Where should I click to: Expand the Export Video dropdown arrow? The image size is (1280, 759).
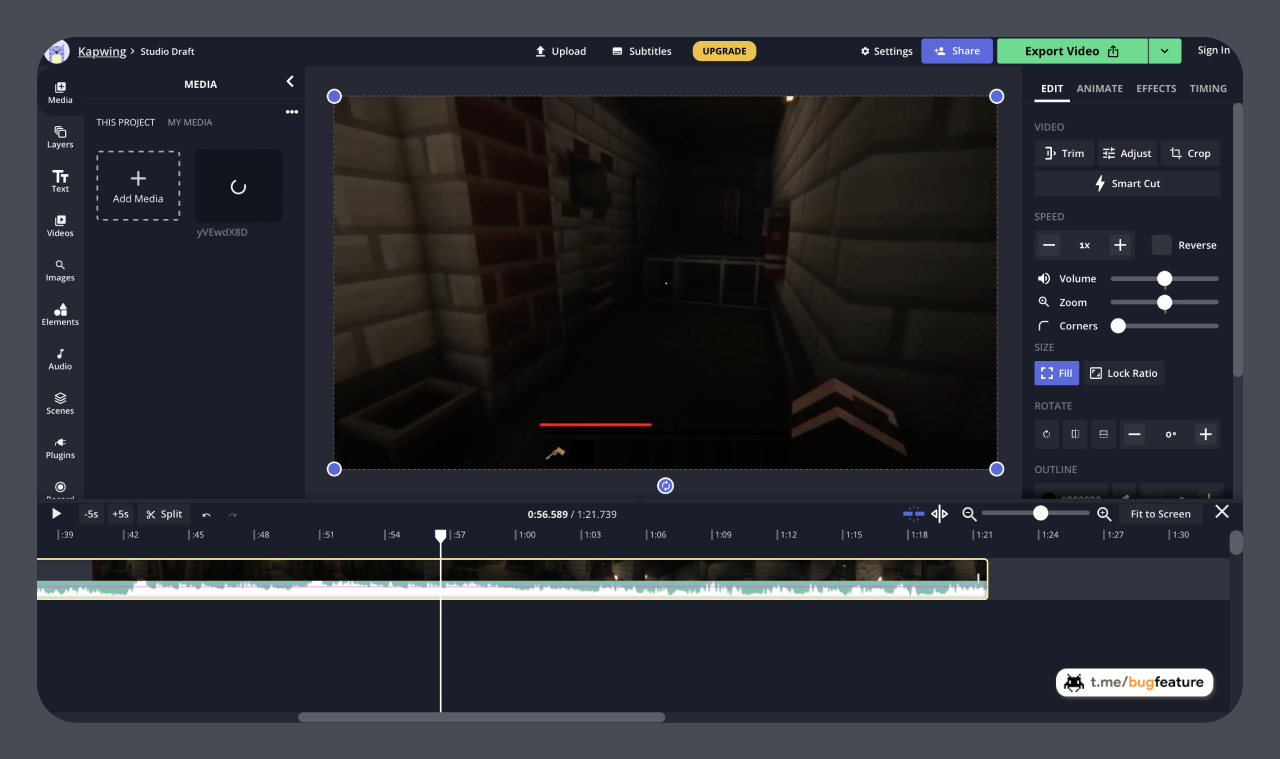[x=1164, y=51]
